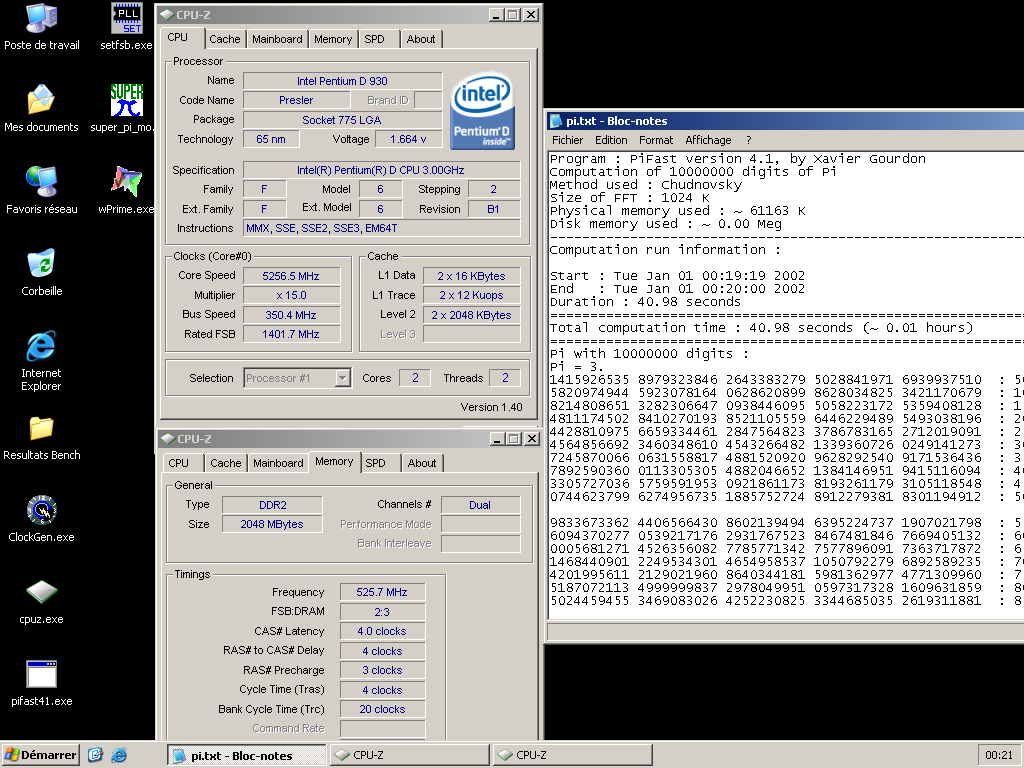Image resolution: width=1024 pixels, height=768 pixels.
Task: Open Cache tab in bottom CPU-Z
Action: pyautogui.click(x=226, y=463)
